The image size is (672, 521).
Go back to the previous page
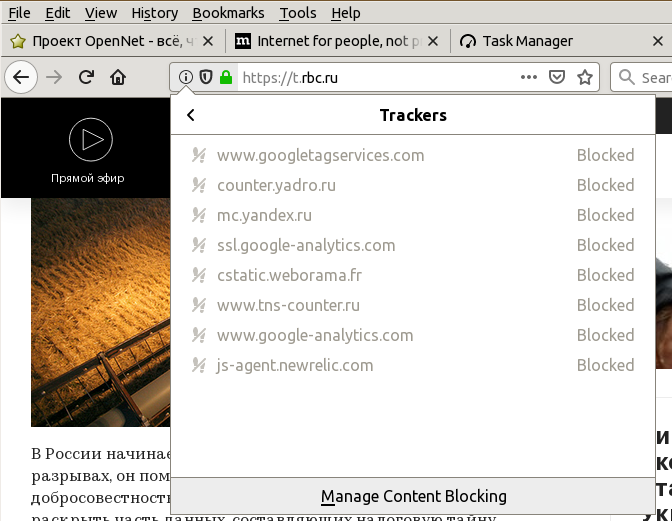[x=21, y=77]
